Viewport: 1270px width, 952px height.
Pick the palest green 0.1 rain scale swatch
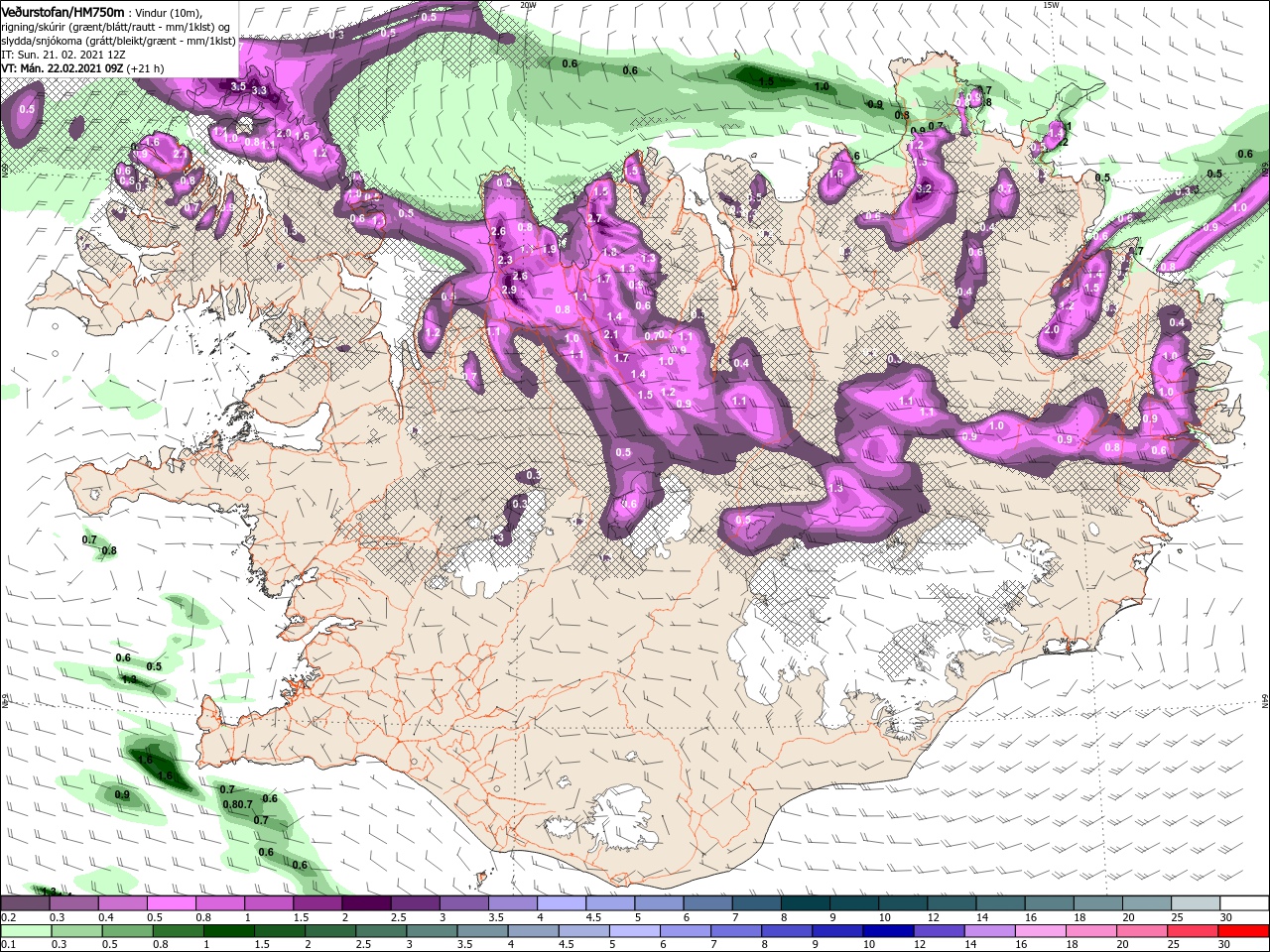(x=25, y=931)
